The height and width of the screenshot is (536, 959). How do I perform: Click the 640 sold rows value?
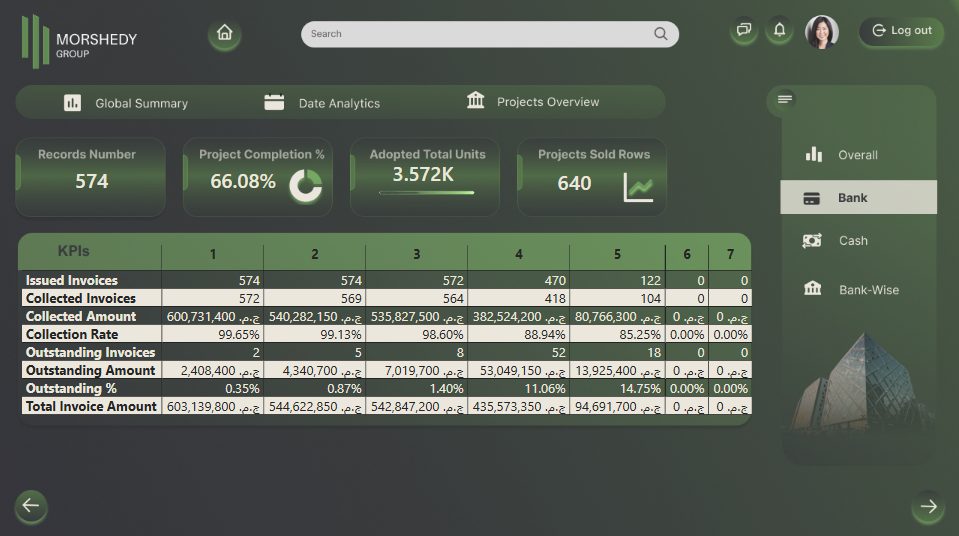pyautogui.click(x=574, y=183)
